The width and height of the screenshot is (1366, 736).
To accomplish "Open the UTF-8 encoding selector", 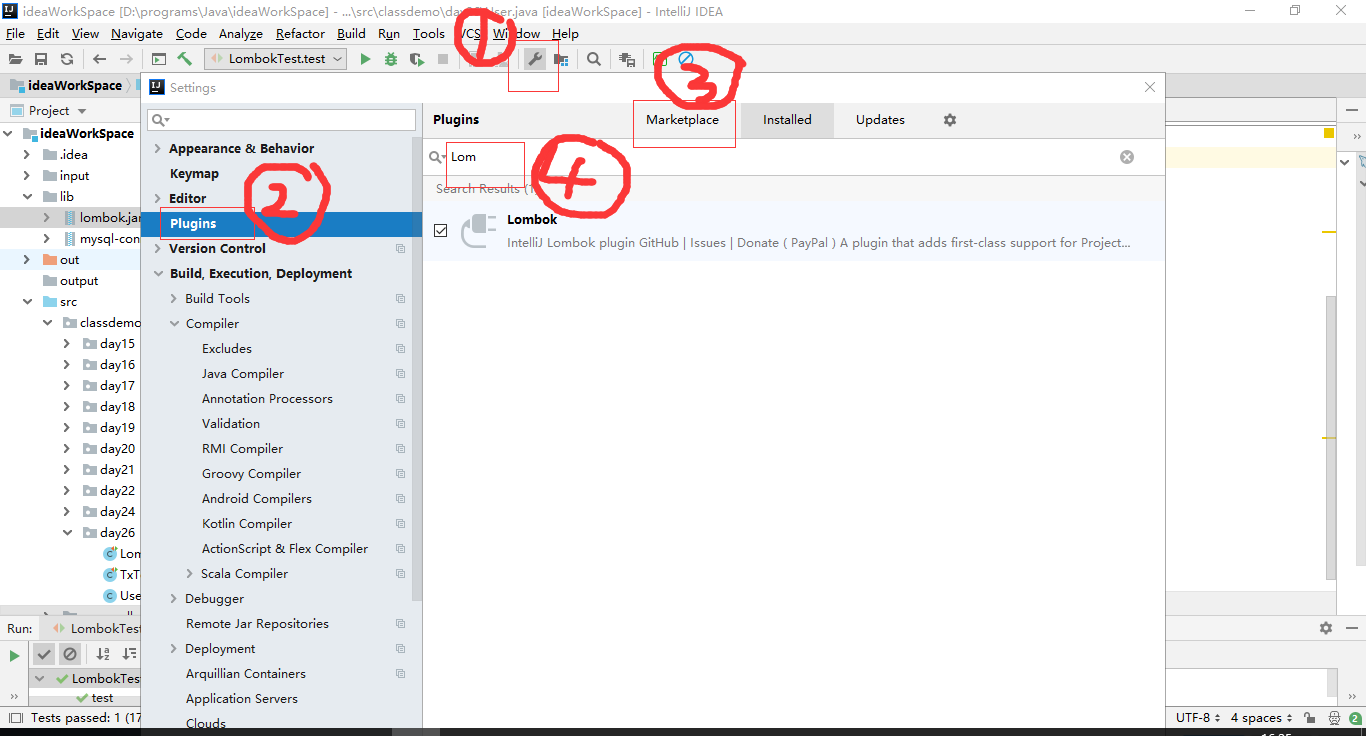I will [x=1197, y=718].
